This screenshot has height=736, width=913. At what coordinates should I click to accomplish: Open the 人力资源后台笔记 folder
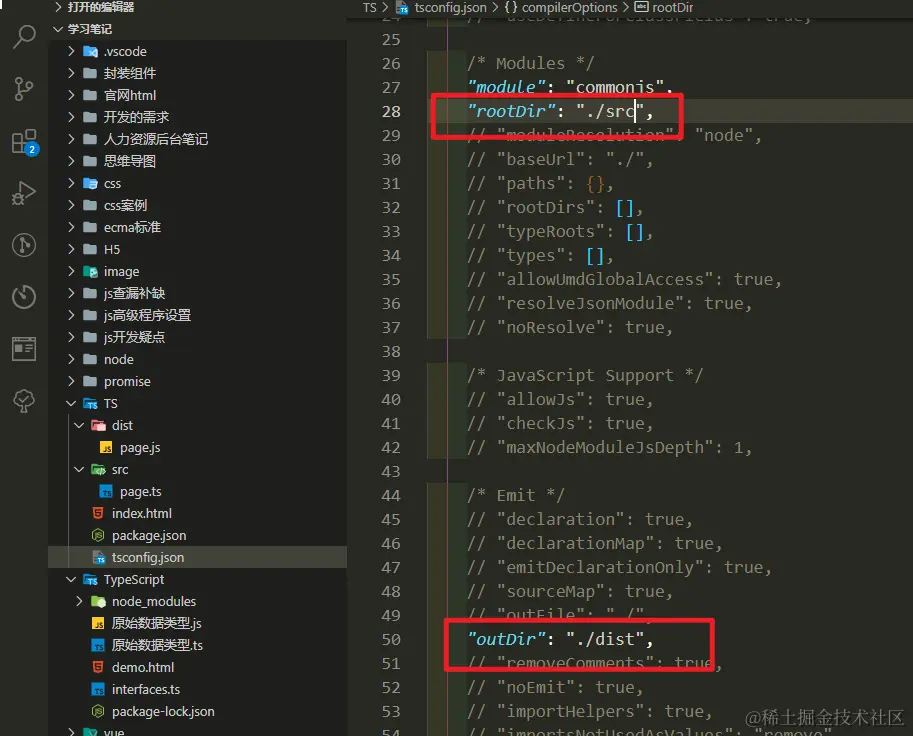155,139
